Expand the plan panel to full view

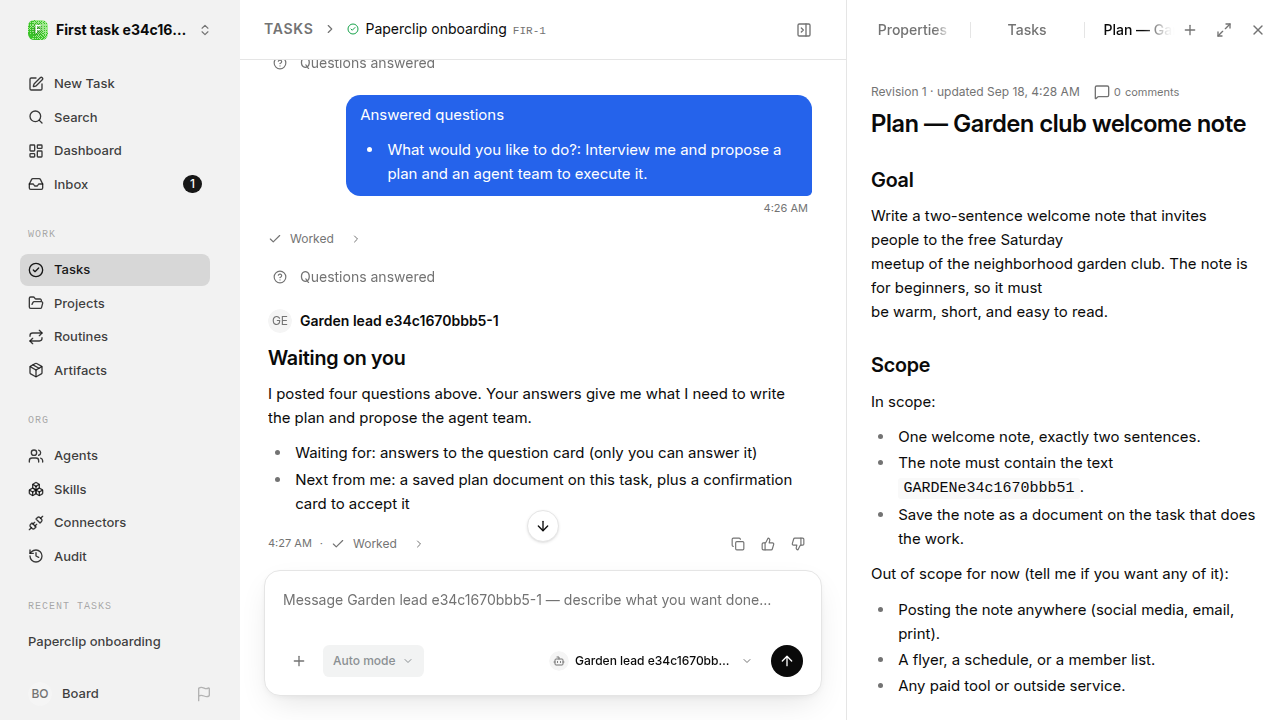click(1224, 30)
